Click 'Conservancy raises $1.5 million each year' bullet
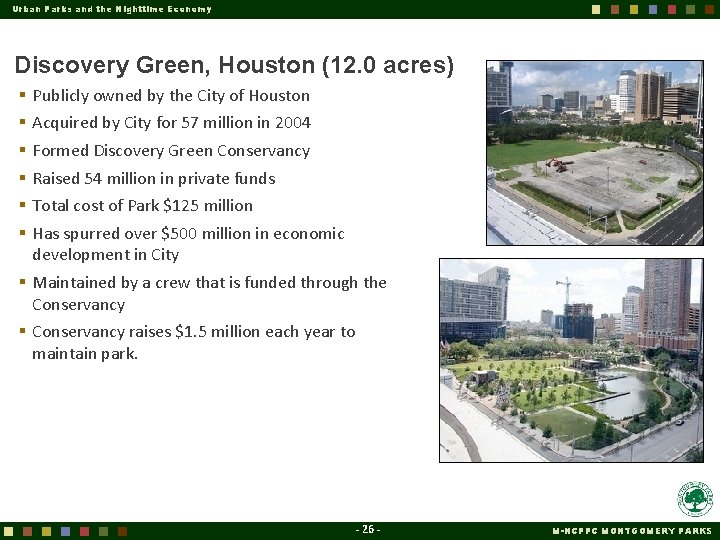This screenshot has width=720, height=540. pyautogui.click(x=193, y=343)
